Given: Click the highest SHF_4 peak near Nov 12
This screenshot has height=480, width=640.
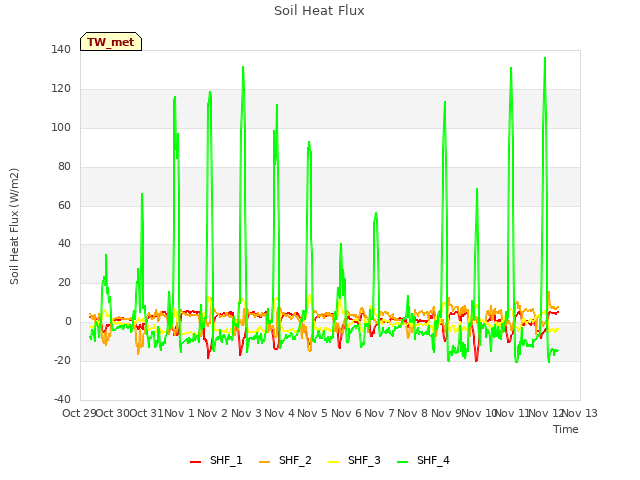Looking at the screenshot, I should 545,58.
